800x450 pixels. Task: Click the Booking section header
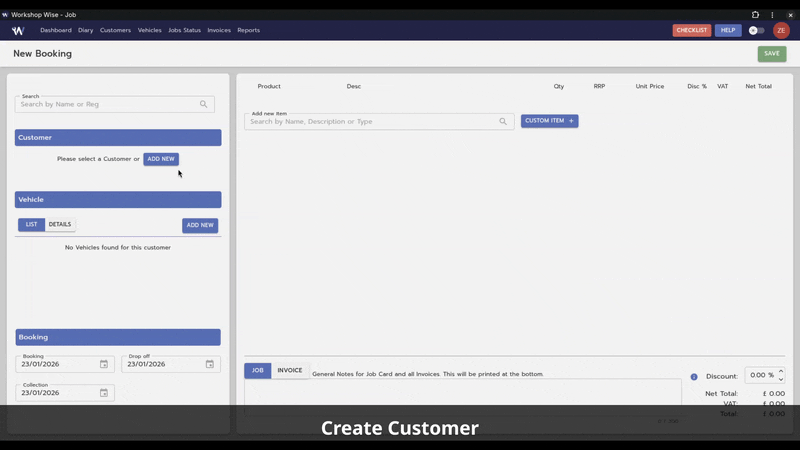coord(118,337)
